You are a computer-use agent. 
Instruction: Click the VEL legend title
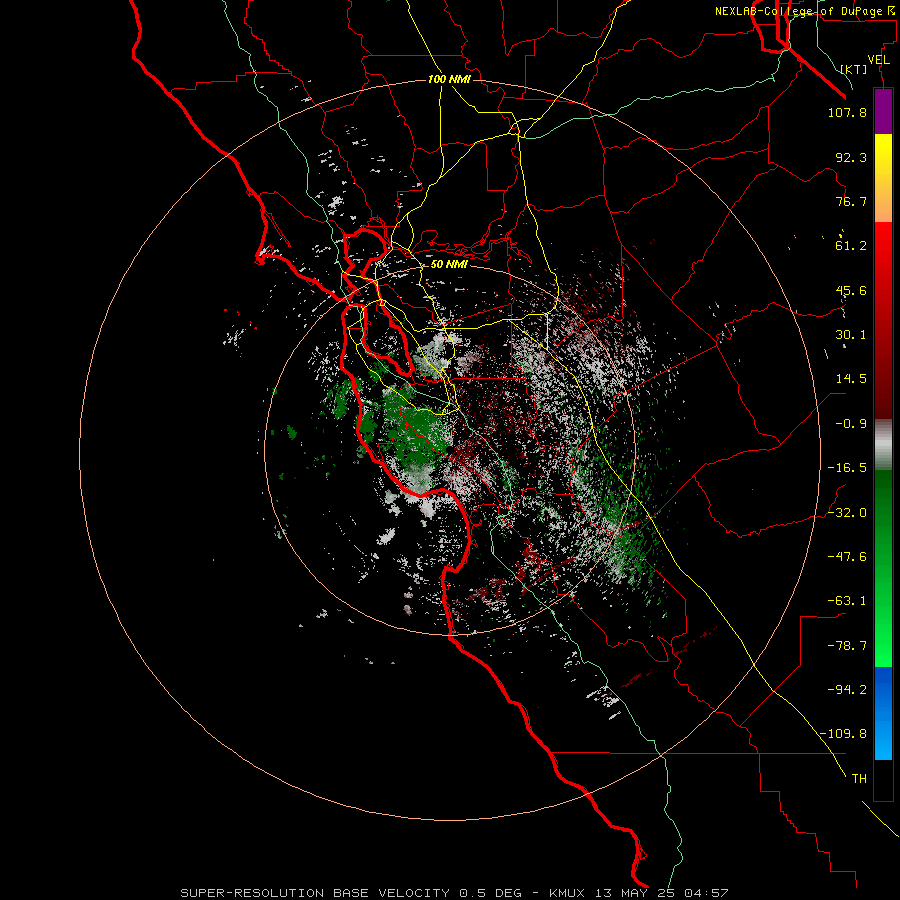point(878,60)
